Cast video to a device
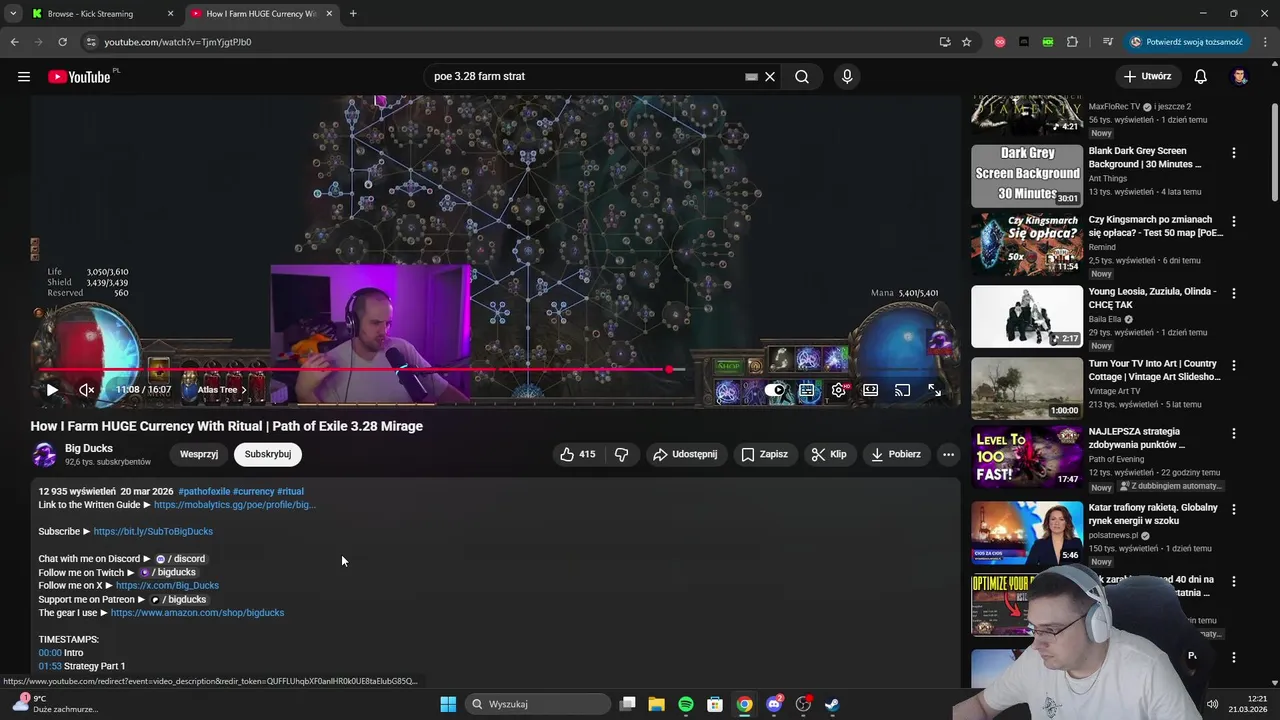This screenshot has height=720, width=1280. point(902,390)
